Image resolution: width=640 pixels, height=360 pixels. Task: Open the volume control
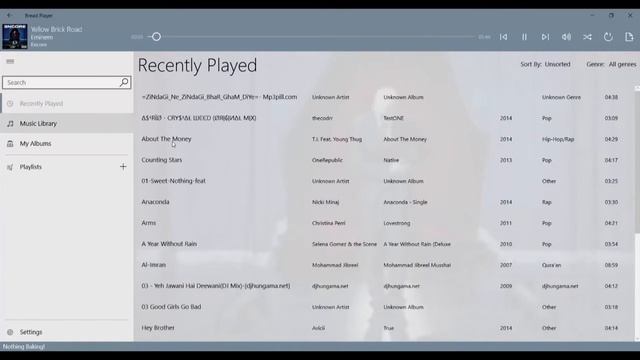(x=566, y=37)
